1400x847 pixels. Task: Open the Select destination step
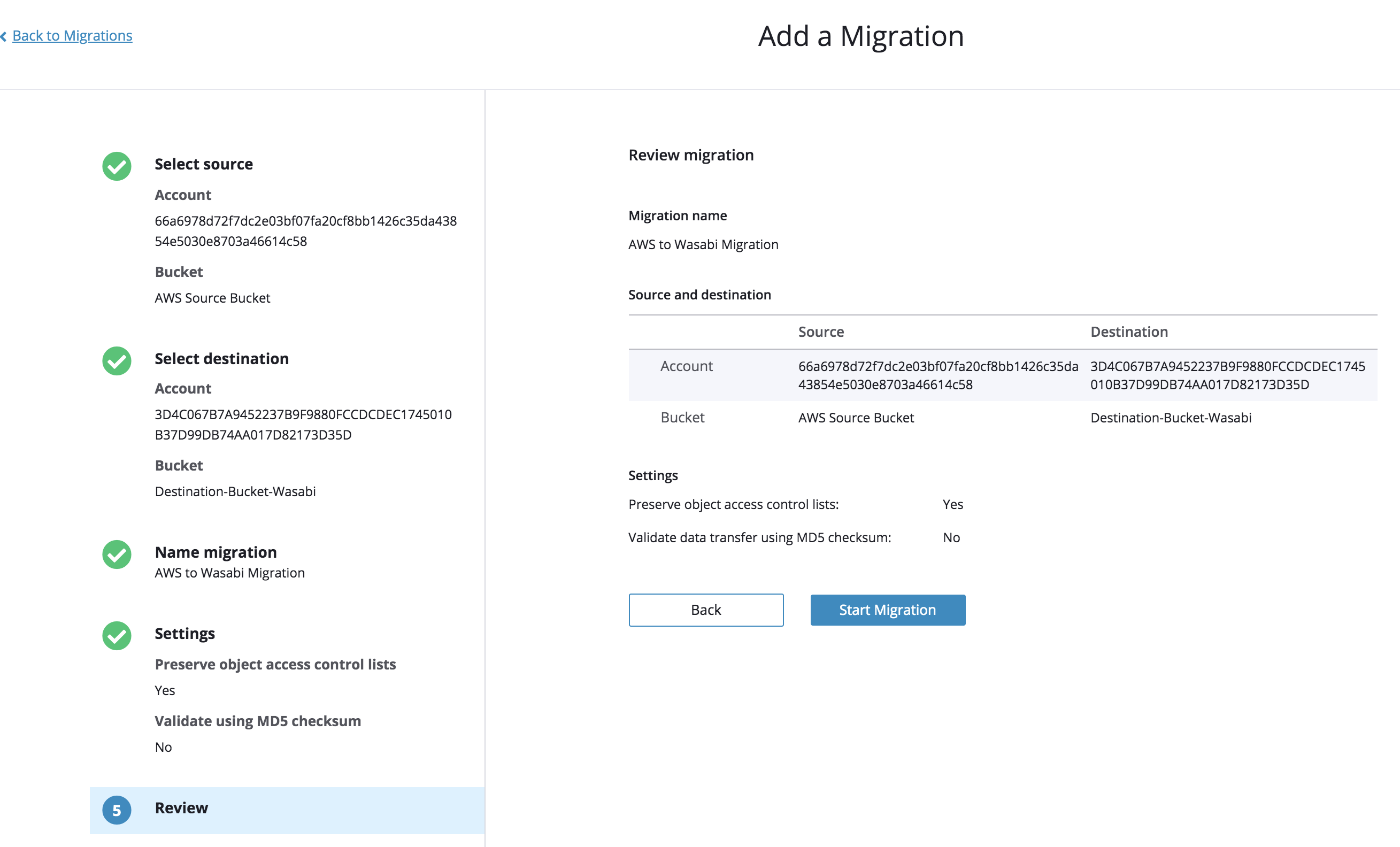[x=221, y=358]
